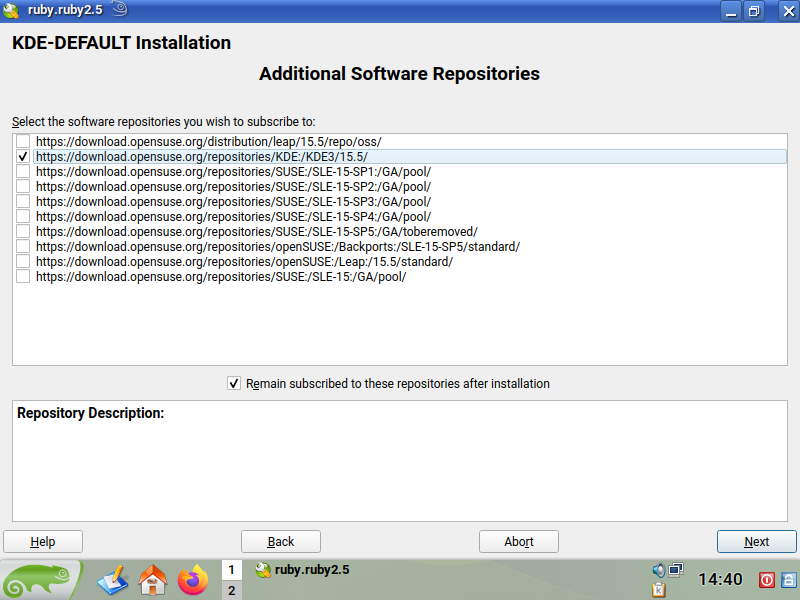Toggle Remain subscribed after installation checkbox

[234, 383]
